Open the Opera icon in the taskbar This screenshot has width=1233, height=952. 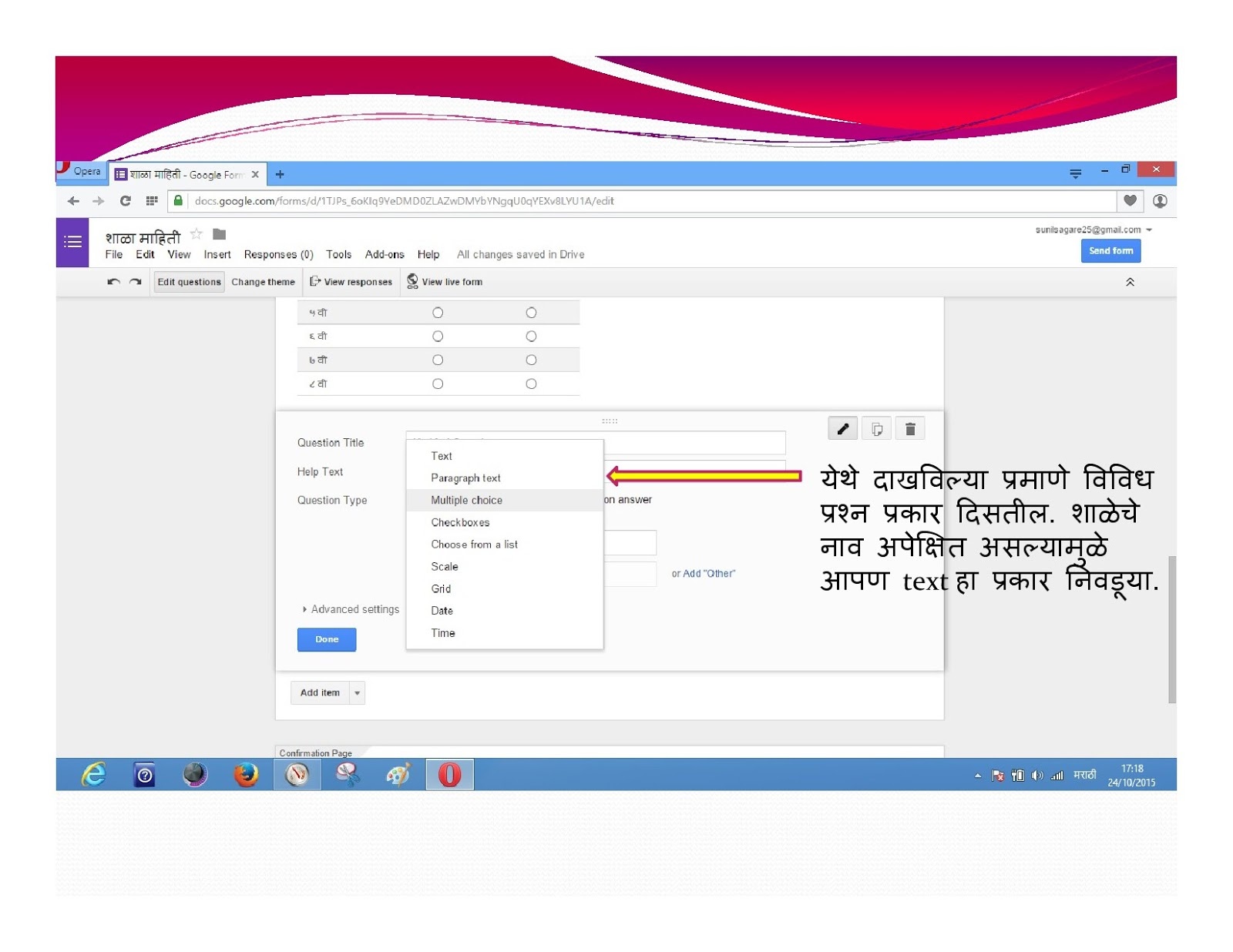449,774
